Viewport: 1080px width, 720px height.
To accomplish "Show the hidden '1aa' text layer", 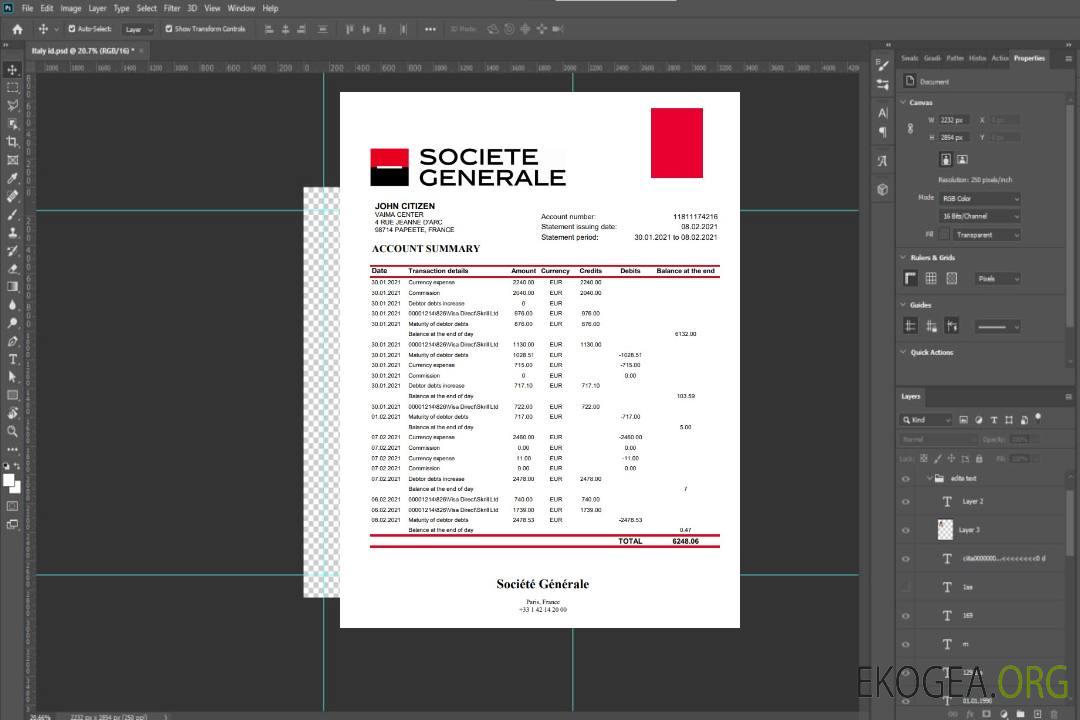I will [906, 587].
